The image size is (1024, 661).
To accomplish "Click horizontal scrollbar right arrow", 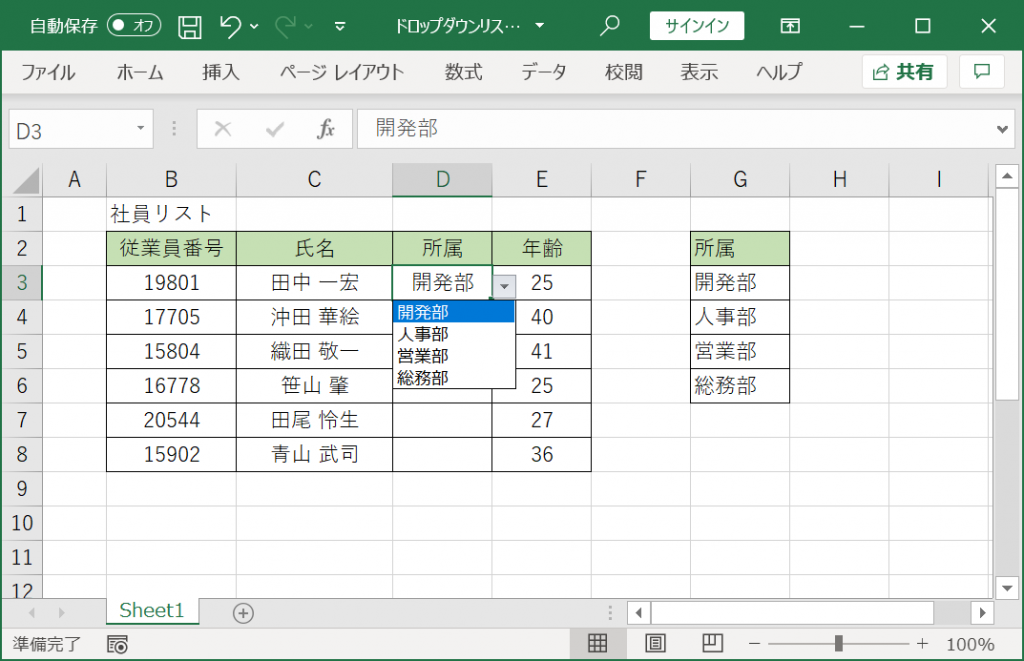I will [982, 613].
